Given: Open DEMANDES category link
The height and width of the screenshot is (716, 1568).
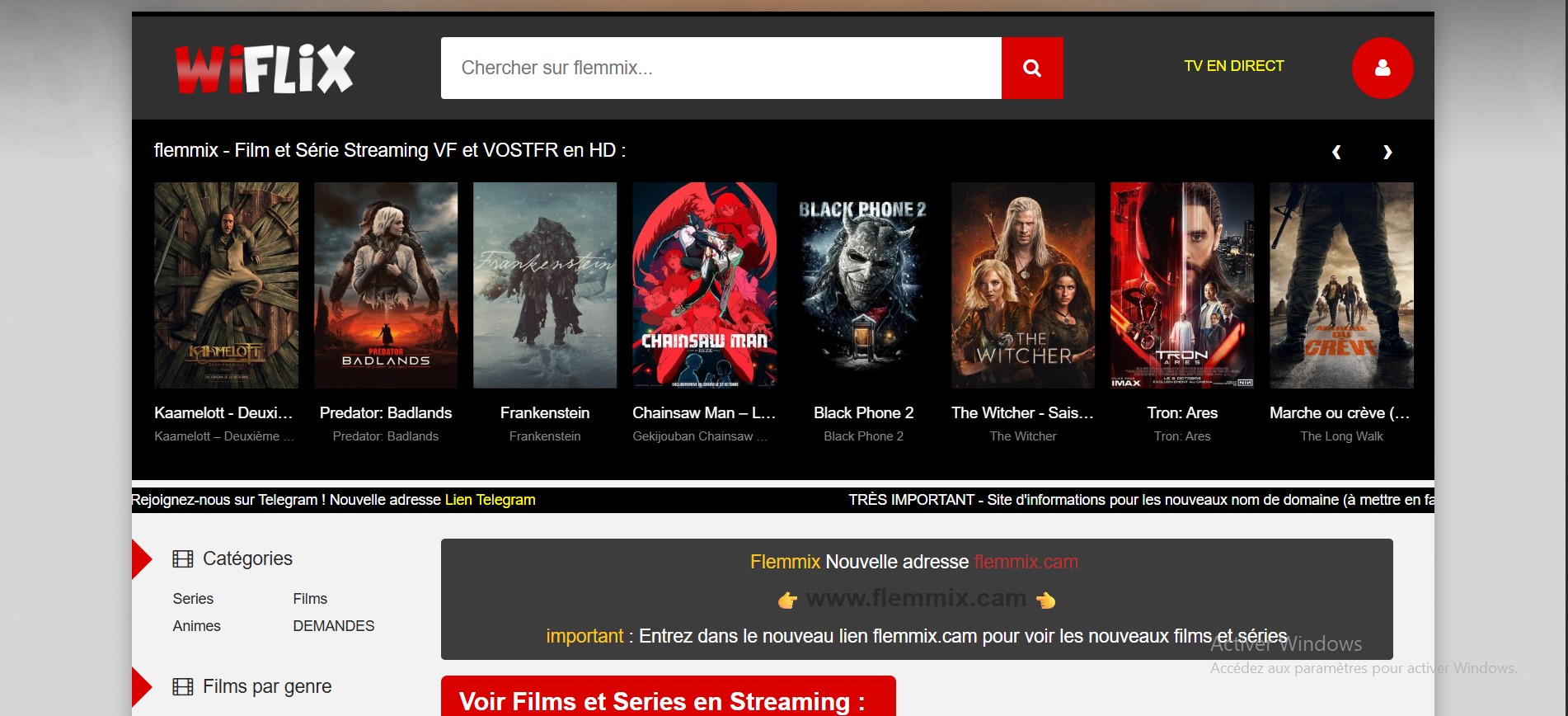Looking at the screenshot, I should [333, 626].
